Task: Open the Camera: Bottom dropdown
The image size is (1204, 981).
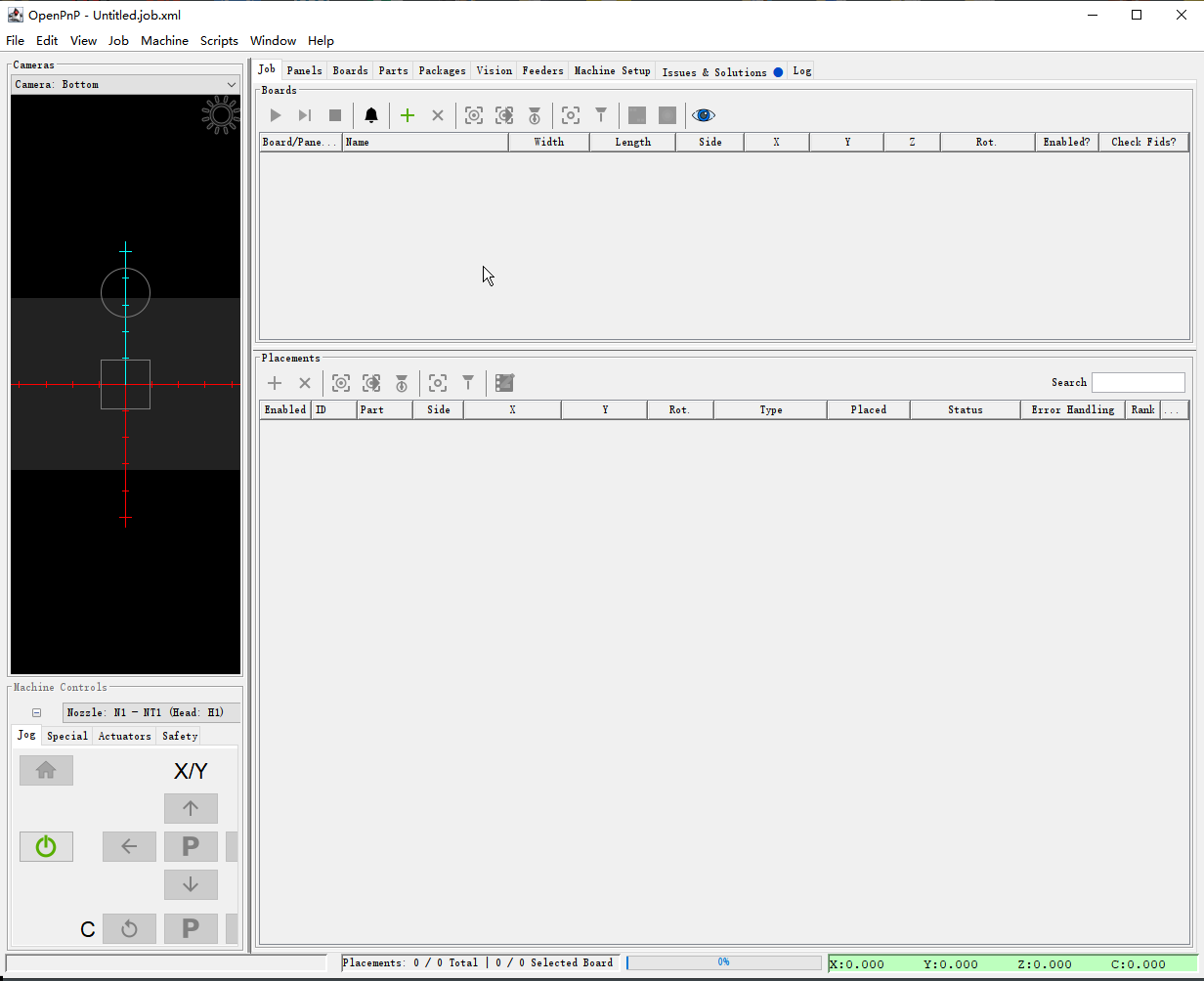Action: click(125, 84)
